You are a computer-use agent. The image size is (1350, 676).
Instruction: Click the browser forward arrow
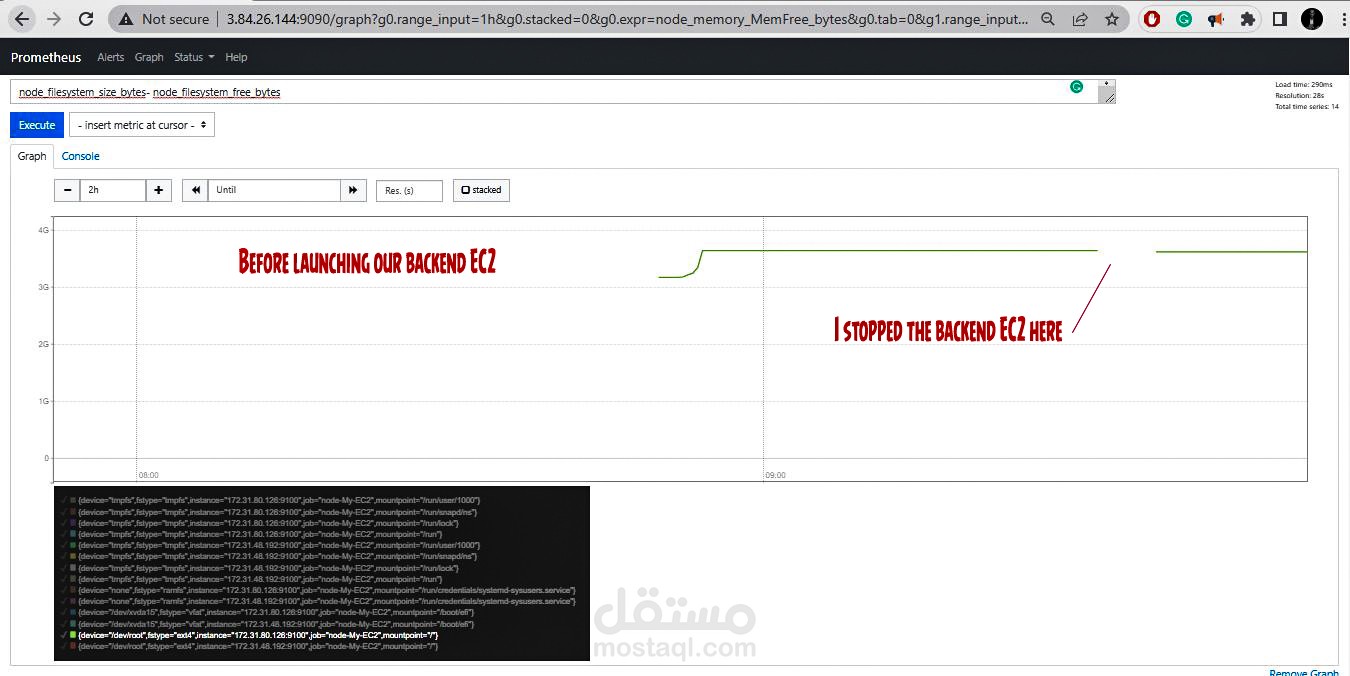pos(54,19)
